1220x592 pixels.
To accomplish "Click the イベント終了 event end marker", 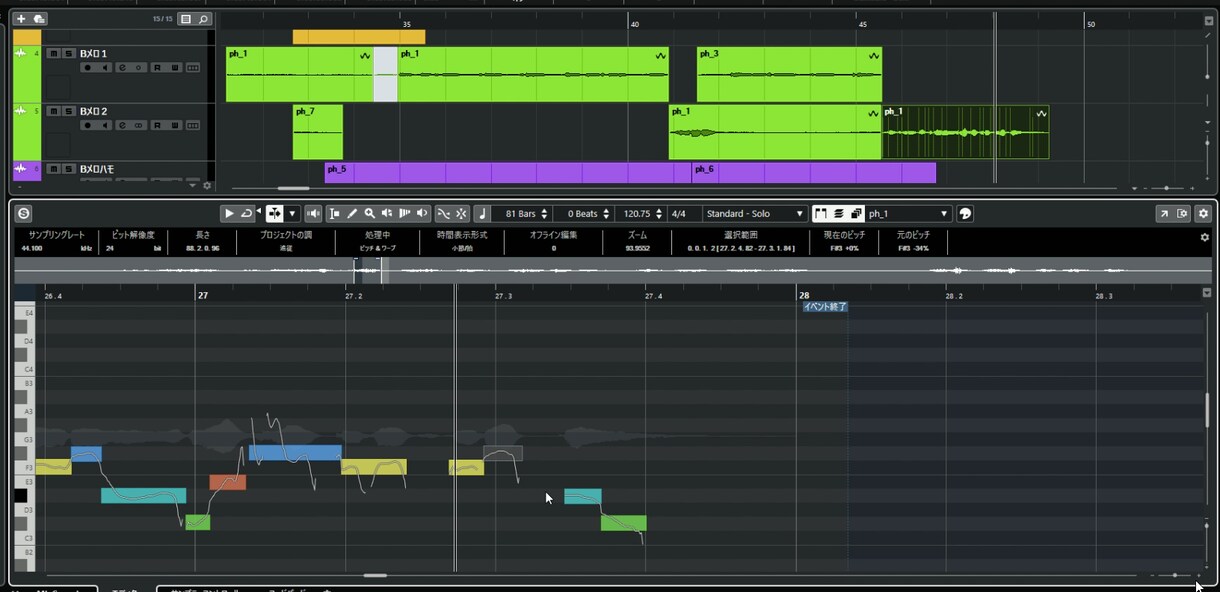I will coord(826,307).
